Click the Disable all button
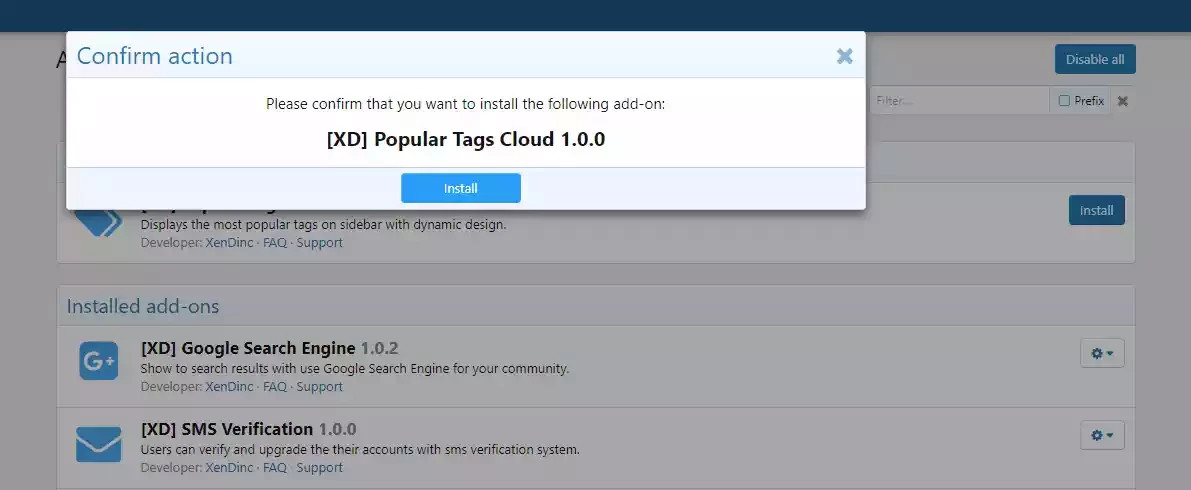Screen dimensions: 1191x490 [x=1095, y=59]
